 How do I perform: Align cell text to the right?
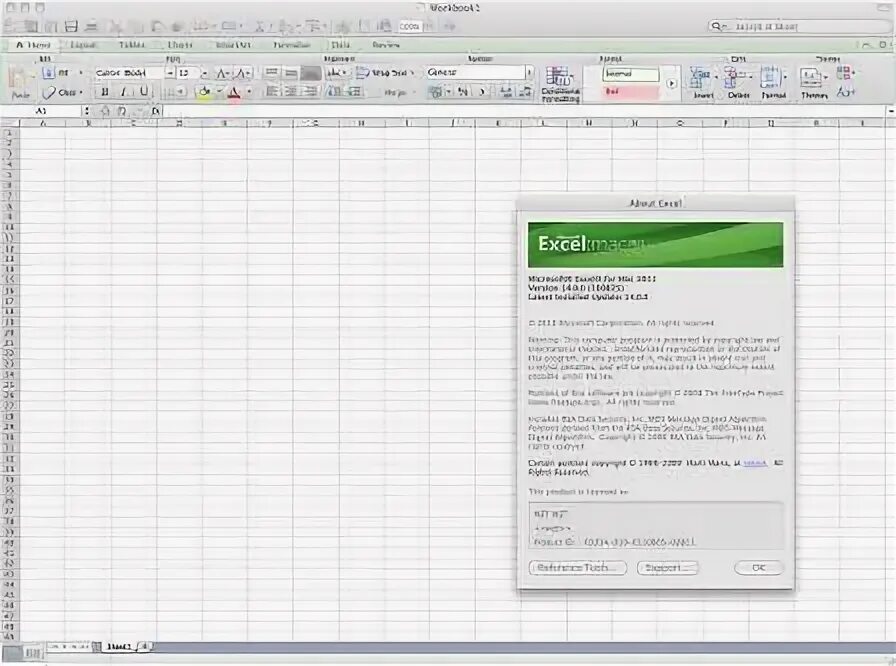pyautogui.click(x=310, y=91)
